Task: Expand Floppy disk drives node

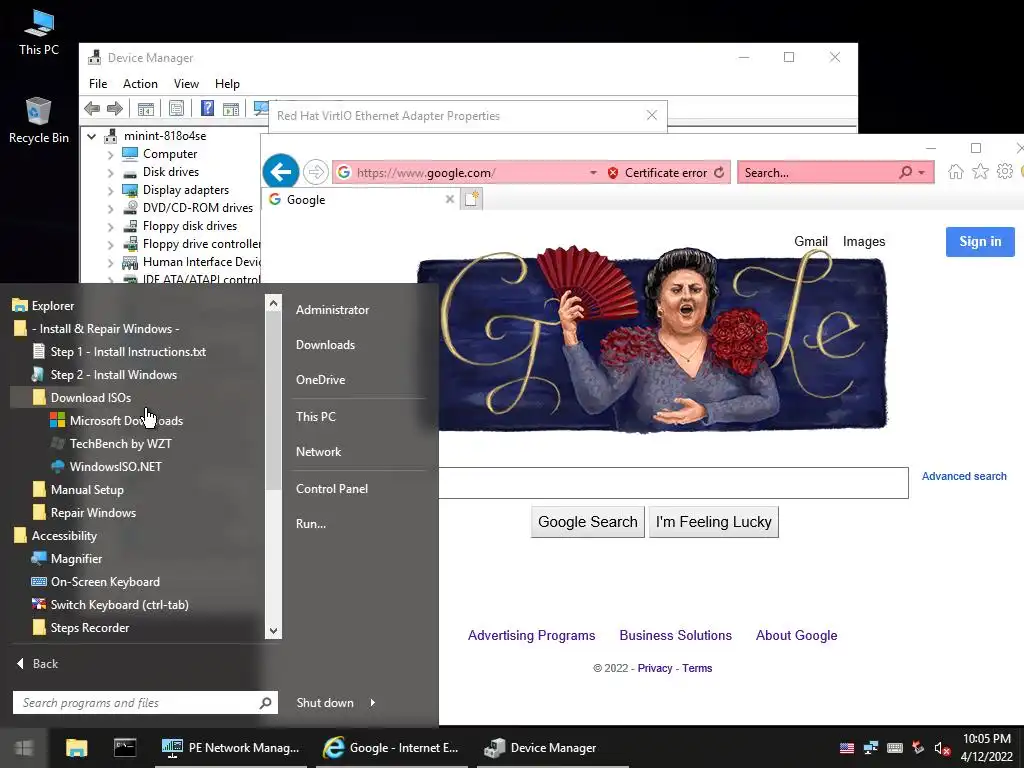Action: [110, 227]
